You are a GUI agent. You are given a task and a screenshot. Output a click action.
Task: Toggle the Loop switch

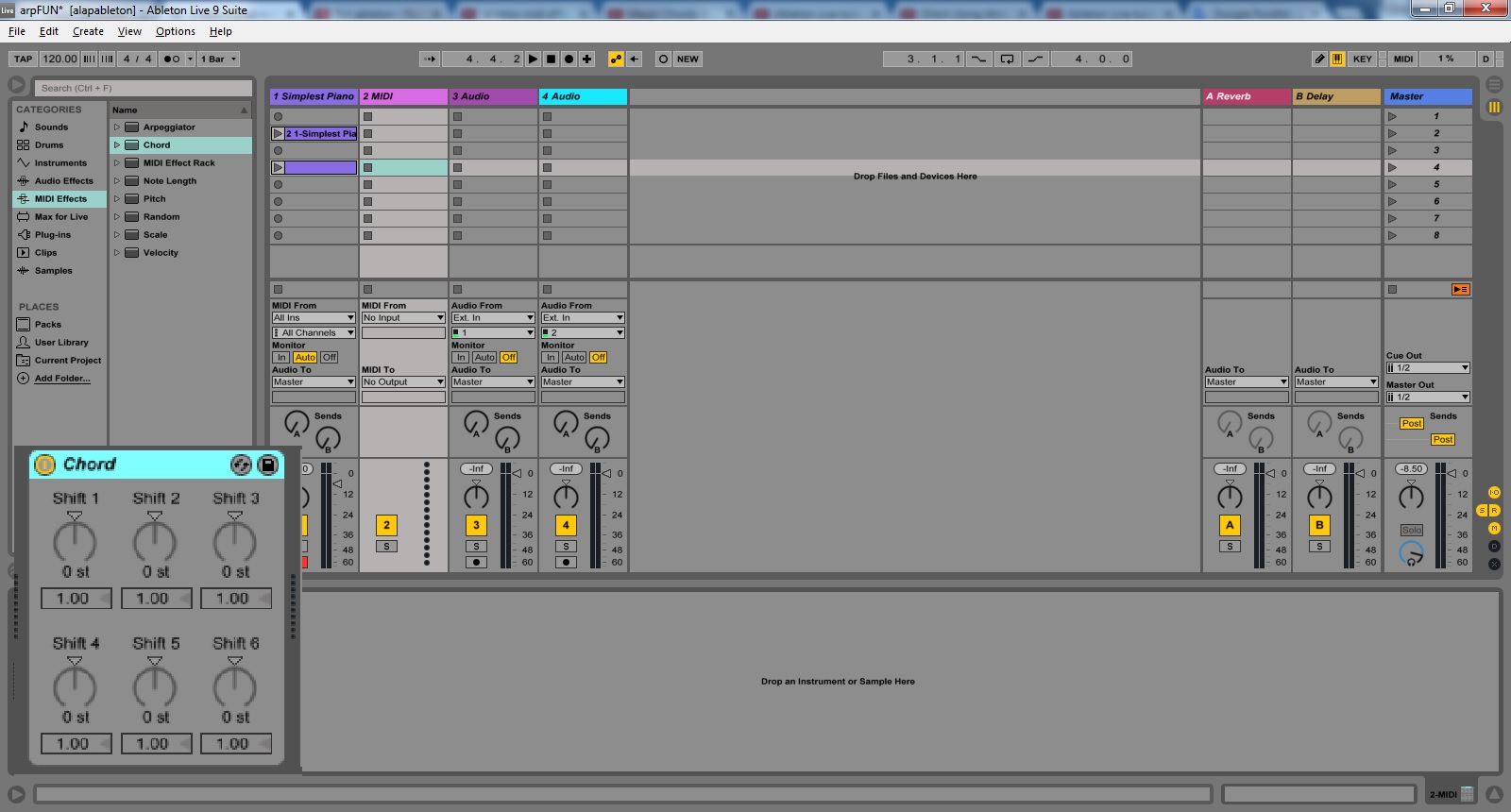coord(1008,59)
